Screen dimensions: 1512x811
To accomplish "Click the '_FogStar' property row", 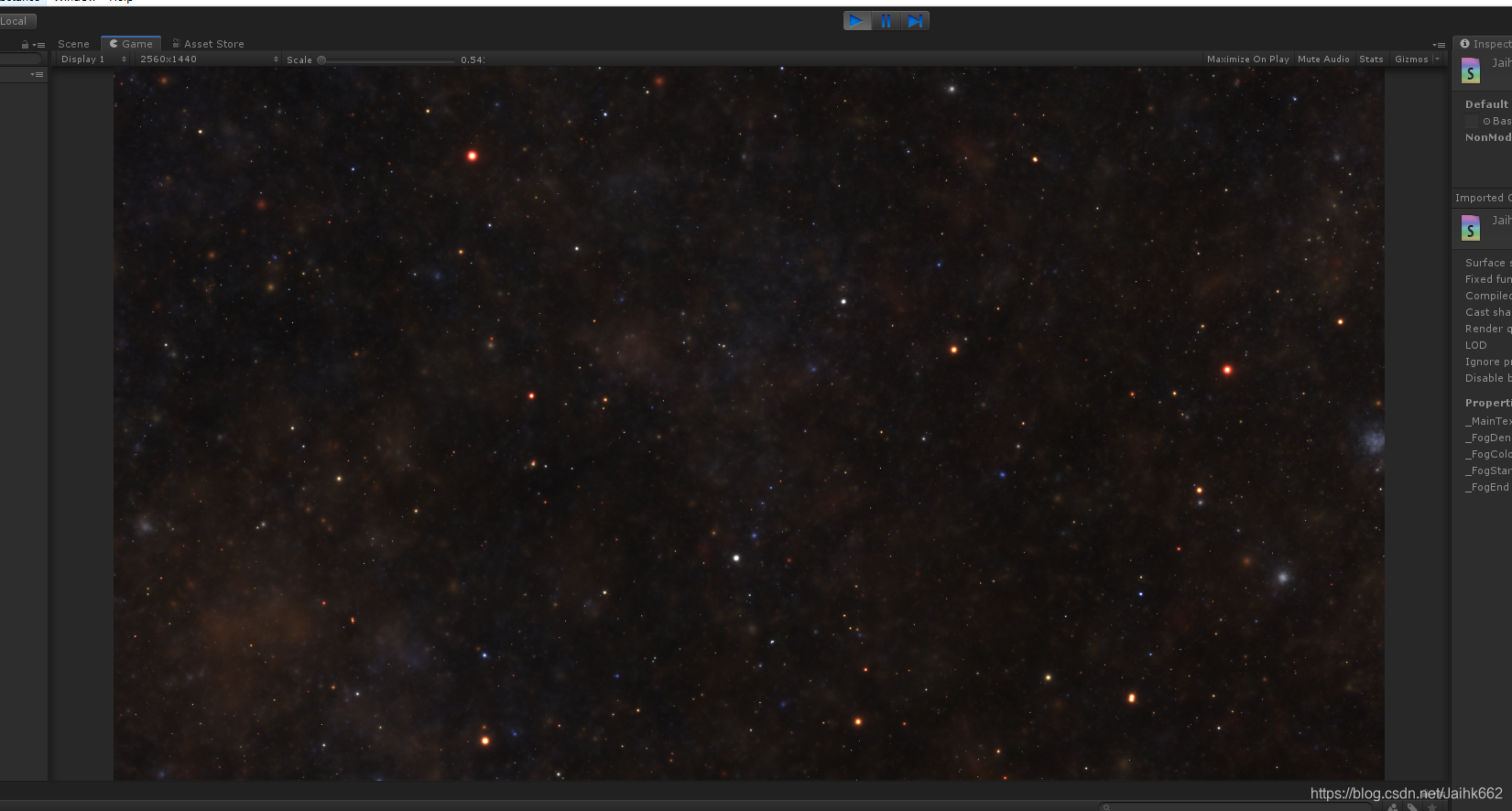I will 1488,470.
